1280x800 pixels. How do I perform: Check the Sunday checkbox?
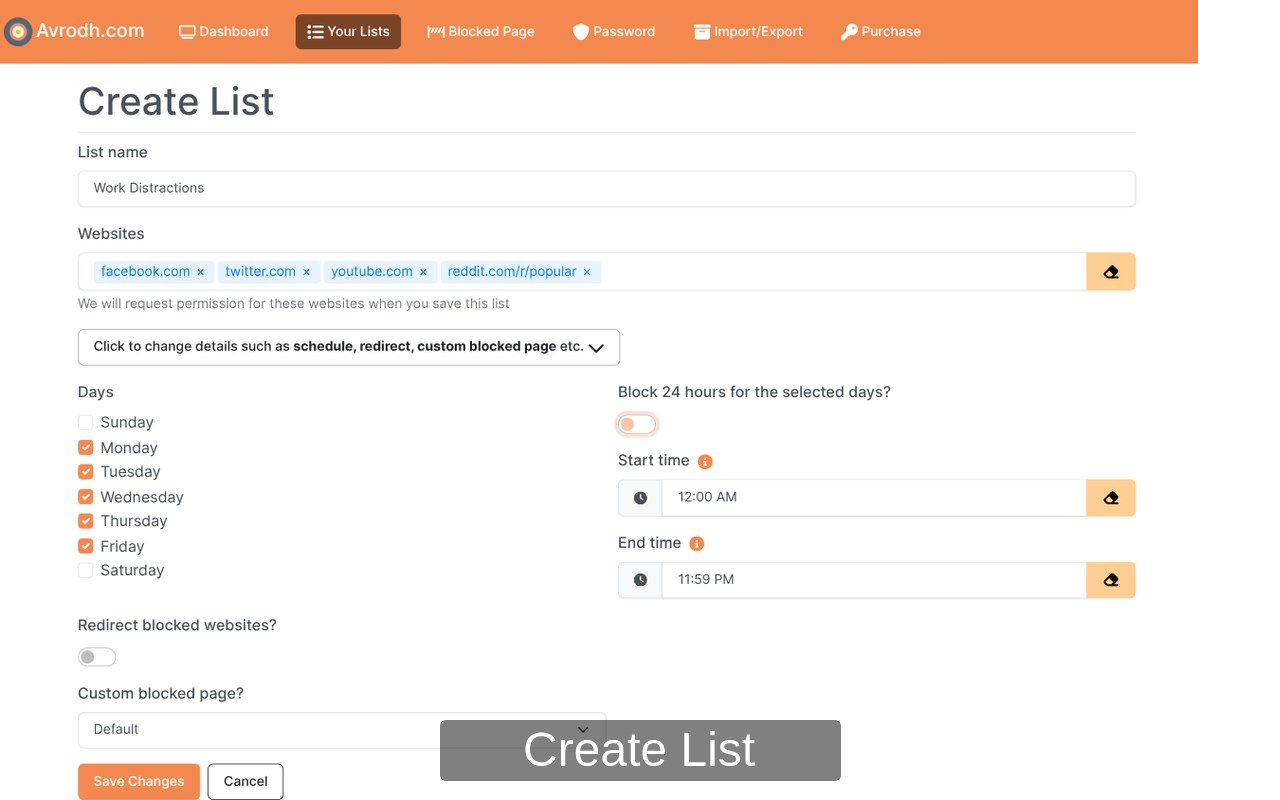click(x=86, y=422)
